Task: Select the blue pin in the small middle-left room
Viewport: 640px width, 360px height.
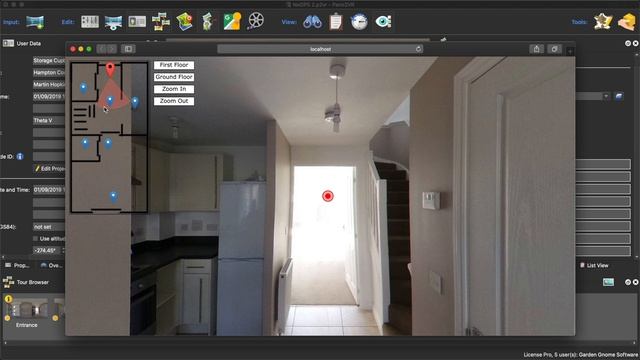Action: point(85,143)
